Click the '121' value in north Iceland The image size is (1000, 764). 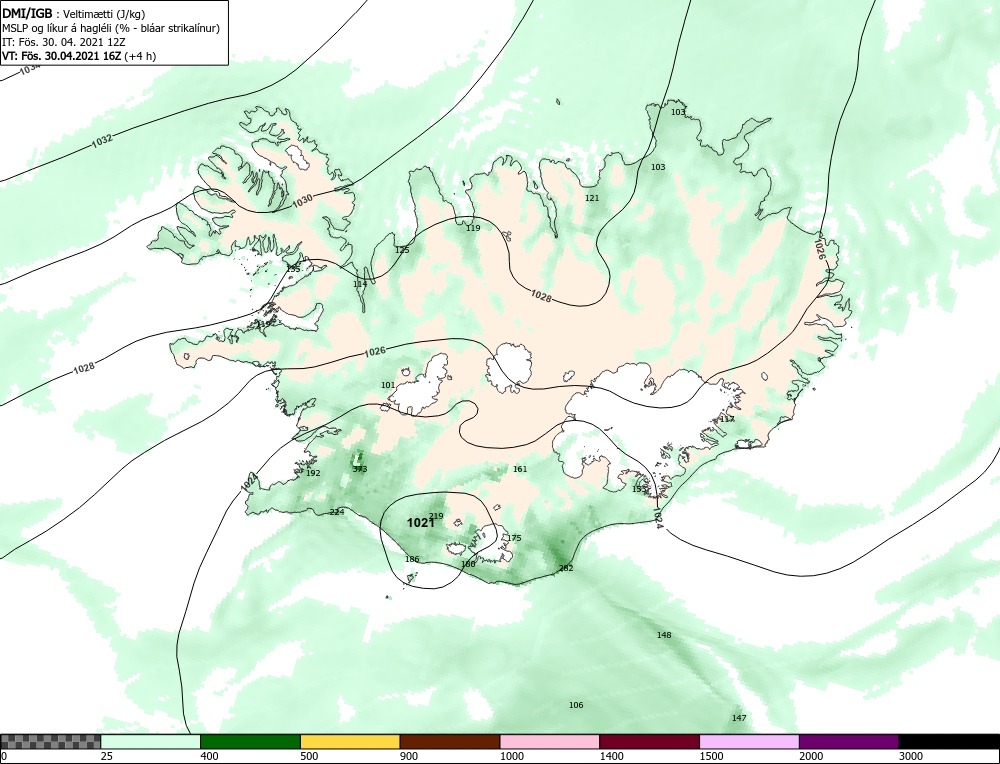[592, 198]
